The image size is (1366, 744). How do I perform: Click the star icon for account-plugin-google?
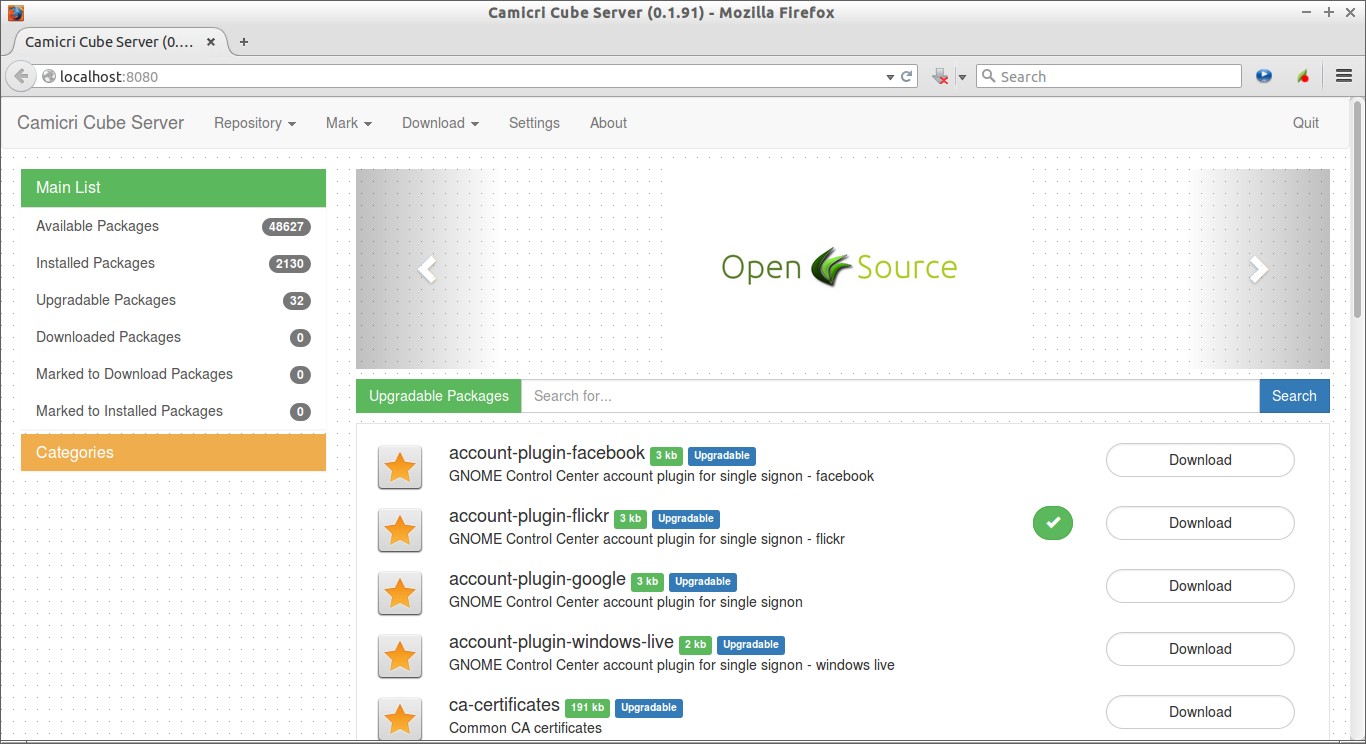pyautogui.click(x=400, y=593)
